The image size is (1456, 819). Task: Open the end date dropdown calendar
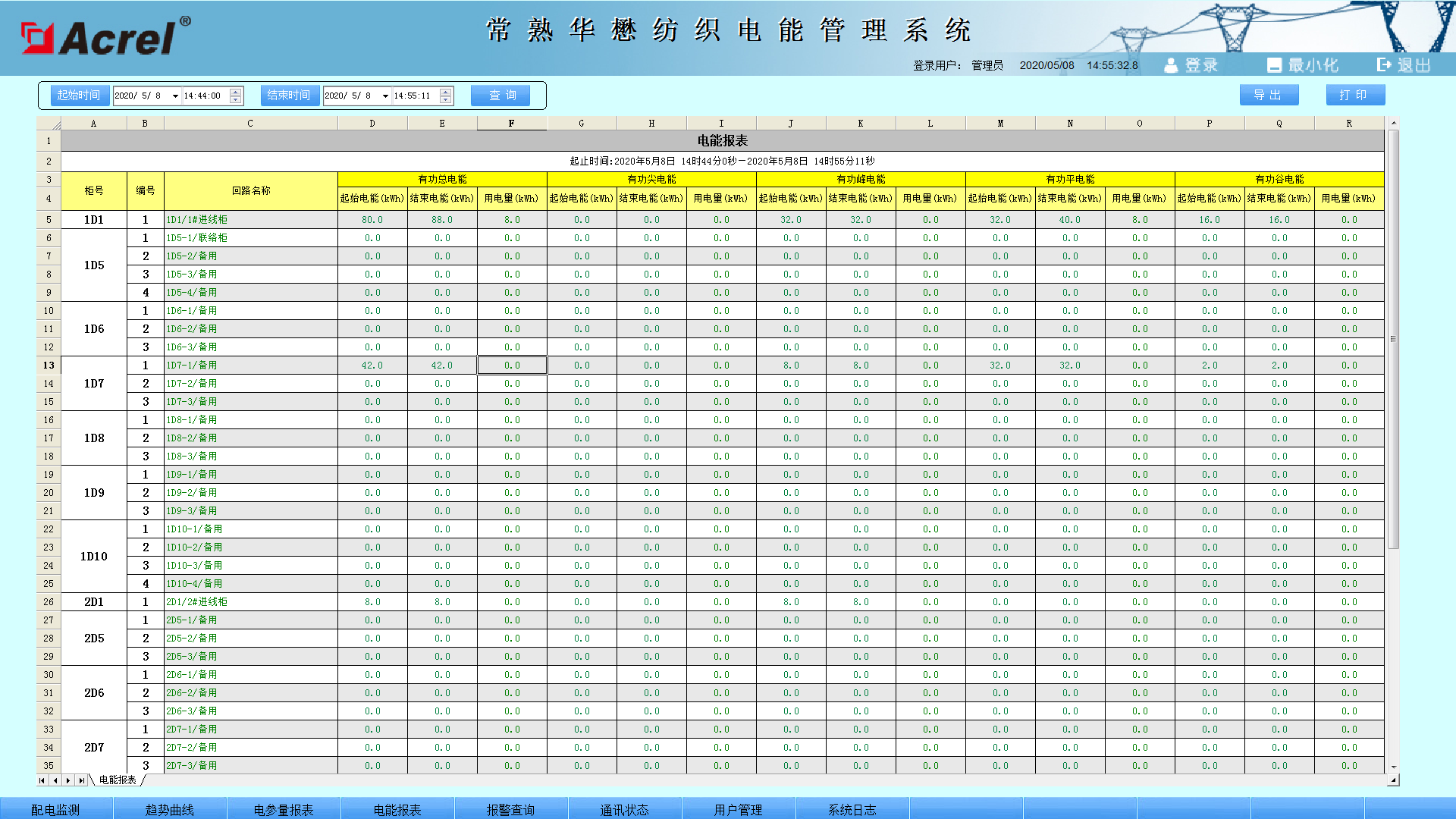[385, 96]
